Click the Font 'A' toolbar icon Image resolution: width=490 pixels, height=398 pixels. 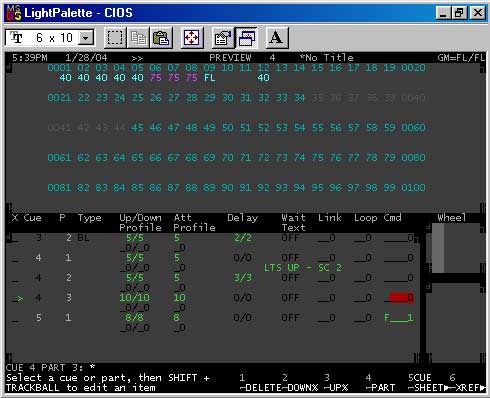[276, 38]
